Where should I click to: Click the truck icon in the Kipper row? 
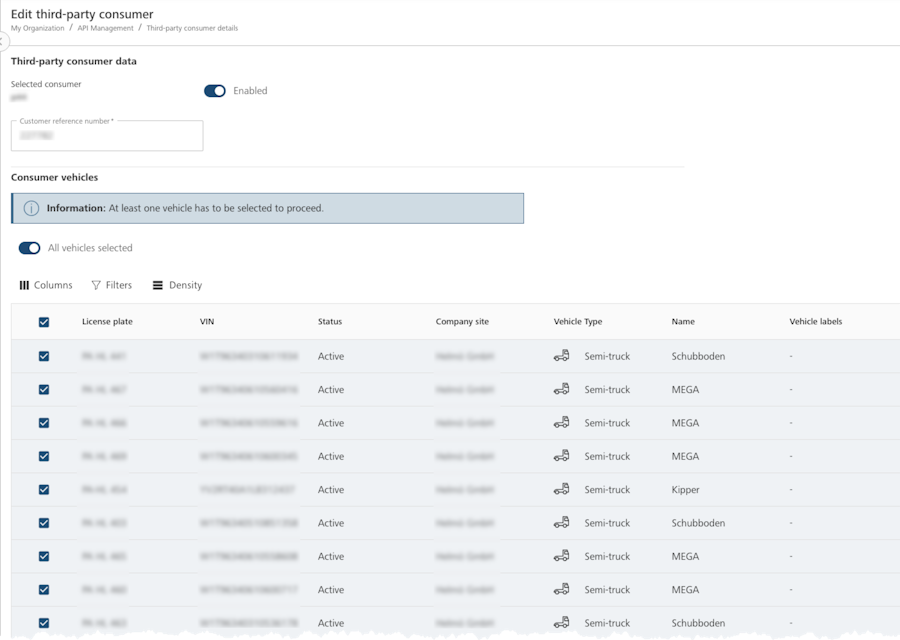tap(561, 489)
